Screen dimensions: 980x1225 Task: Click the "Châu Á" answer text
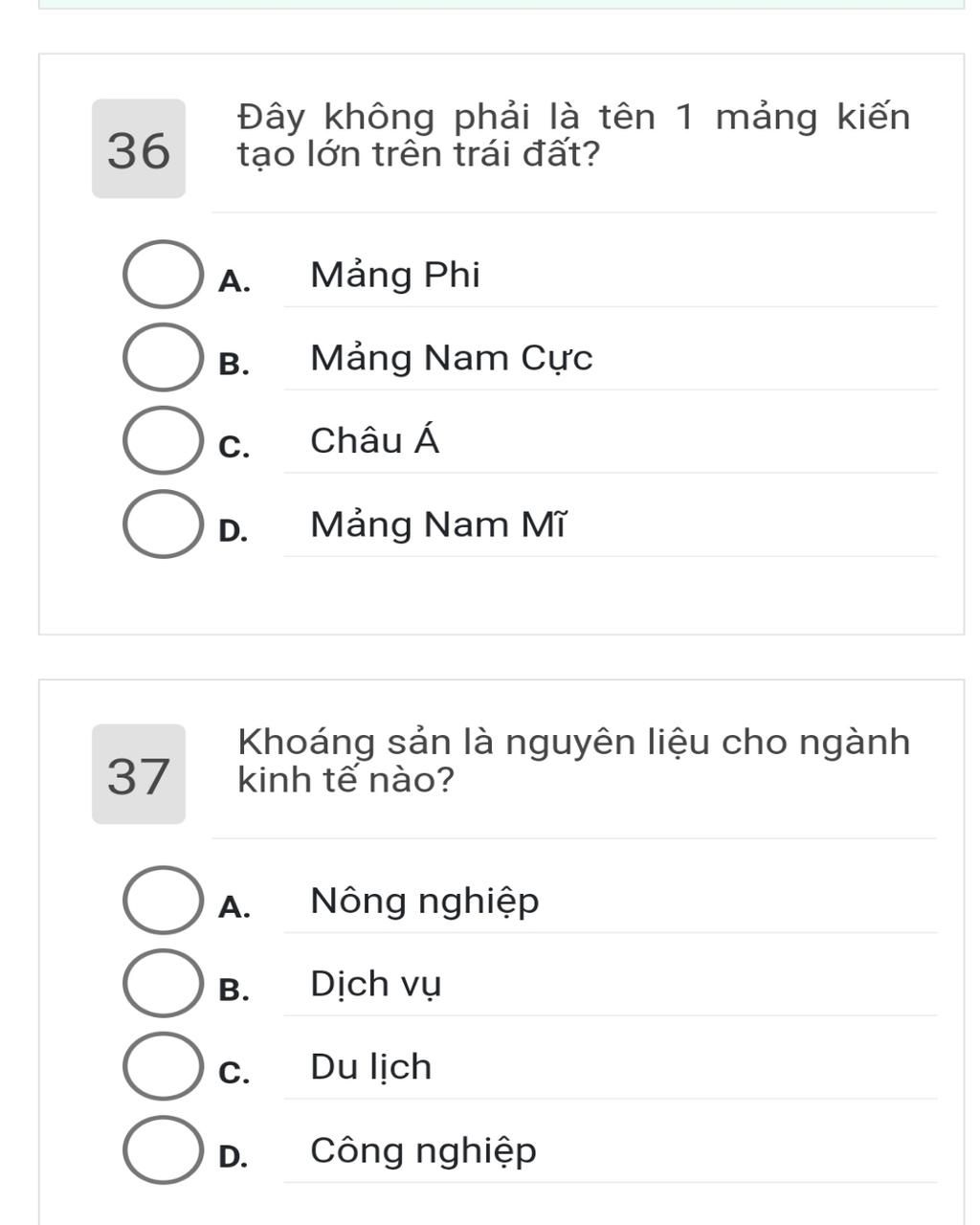[x=375, y=441]
